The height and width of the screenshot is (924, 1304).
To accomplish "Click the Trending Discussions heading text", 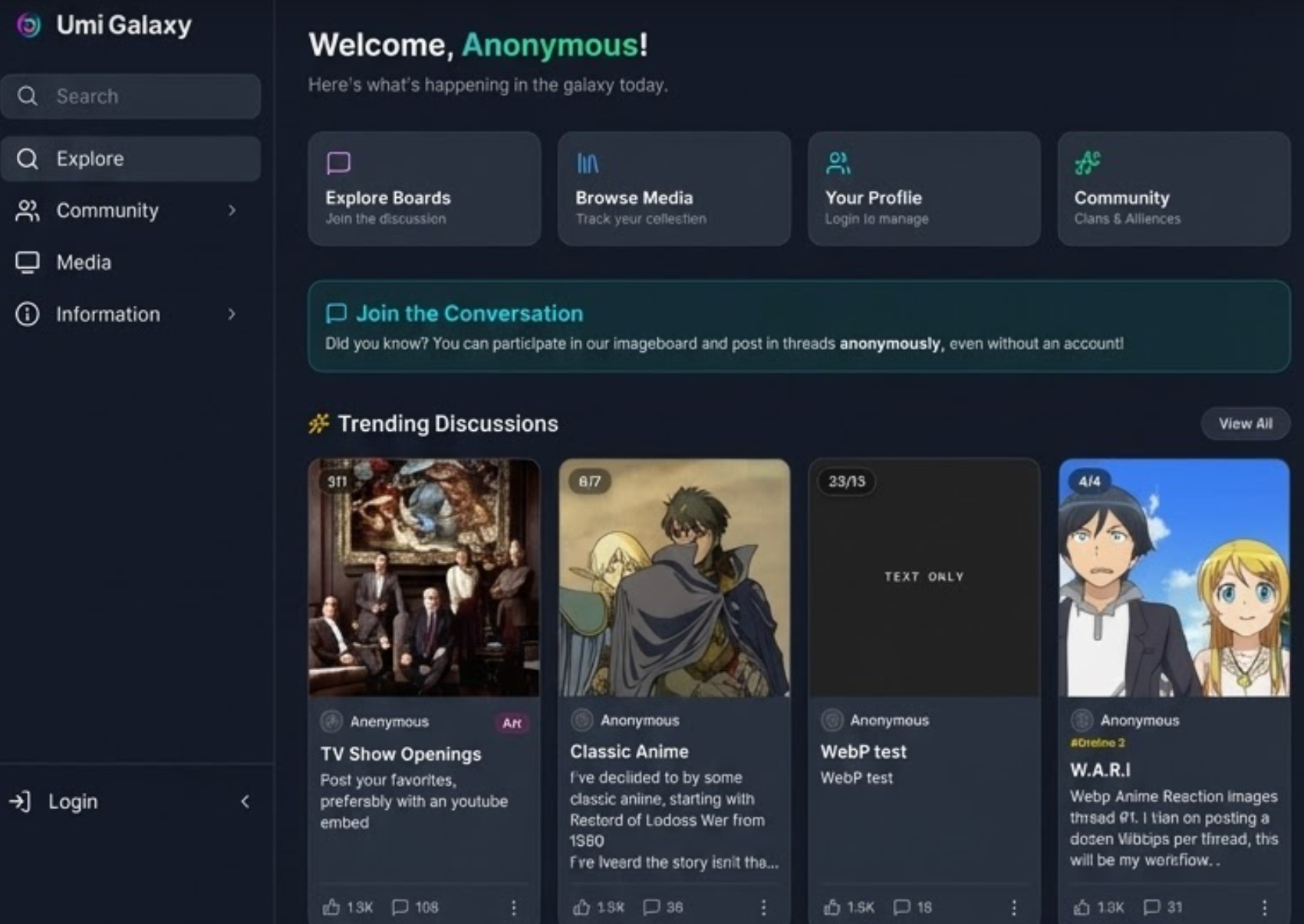I will (448, 423).
